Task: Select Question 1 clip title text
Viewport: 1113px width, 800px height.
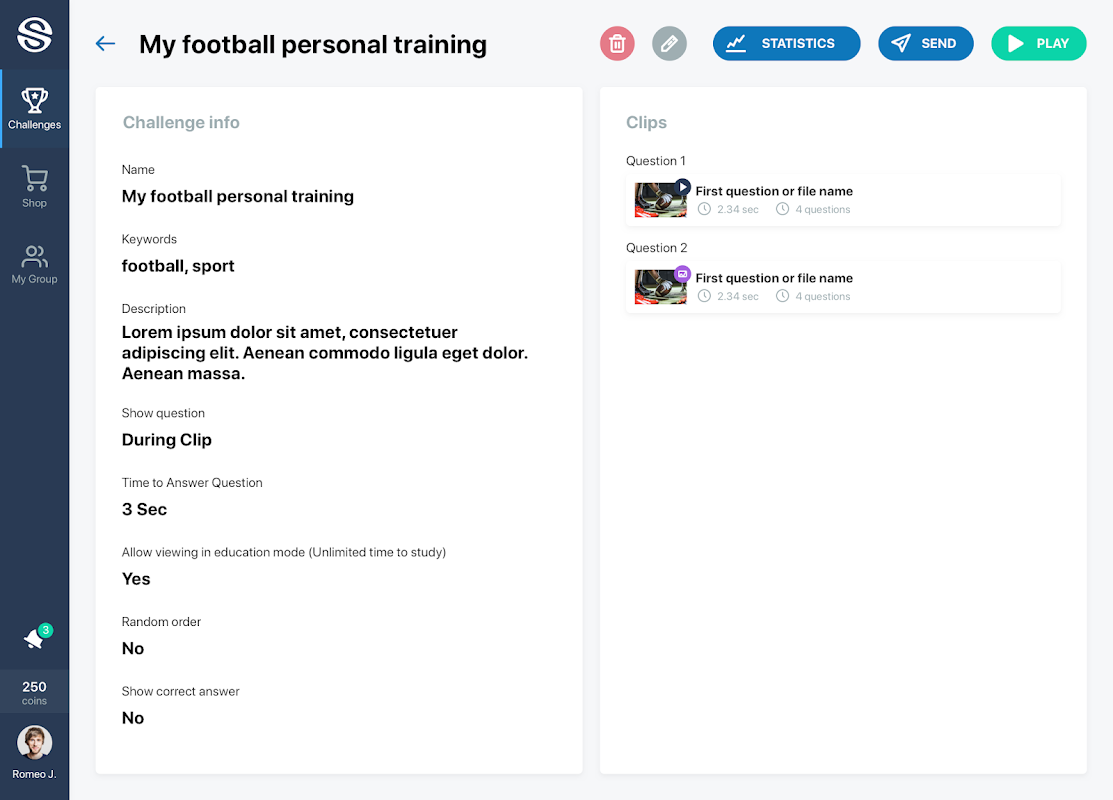Action: coord(774,191)
